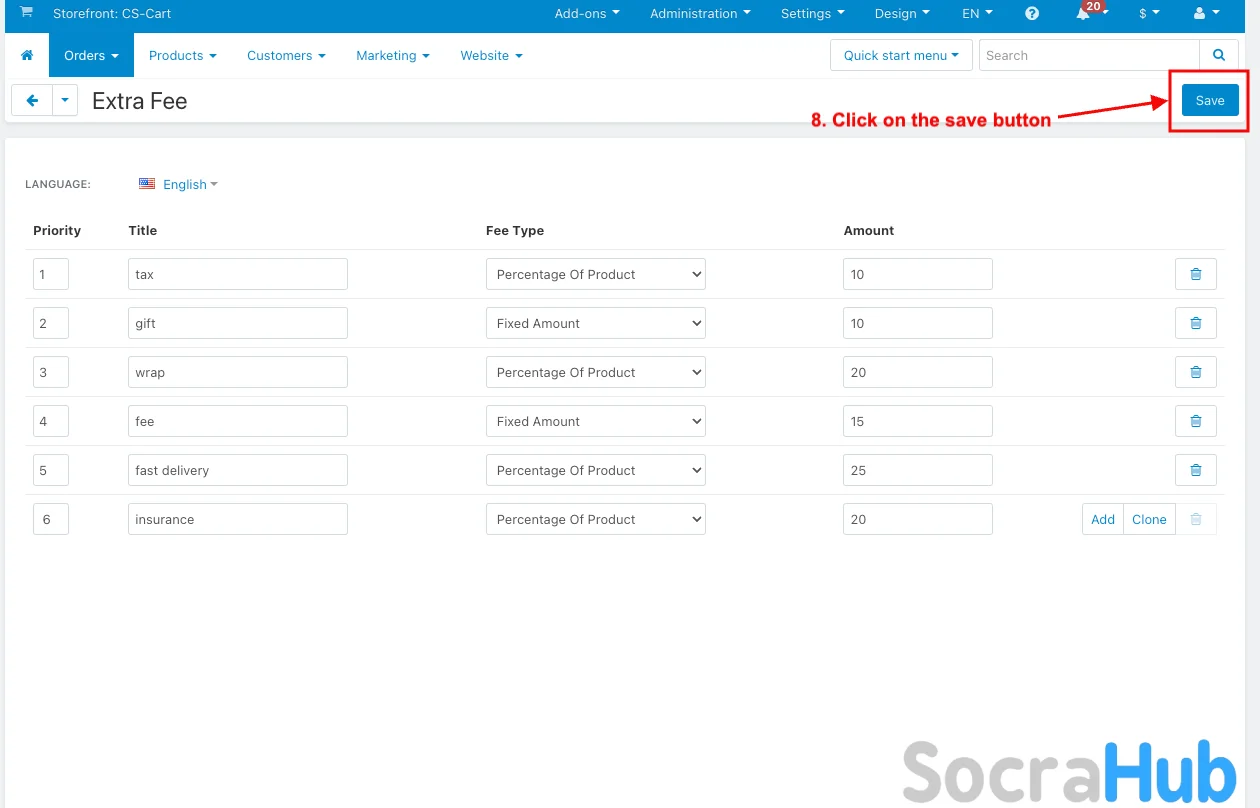Open the Quick start menu dropdown

[x=900, y=56]
